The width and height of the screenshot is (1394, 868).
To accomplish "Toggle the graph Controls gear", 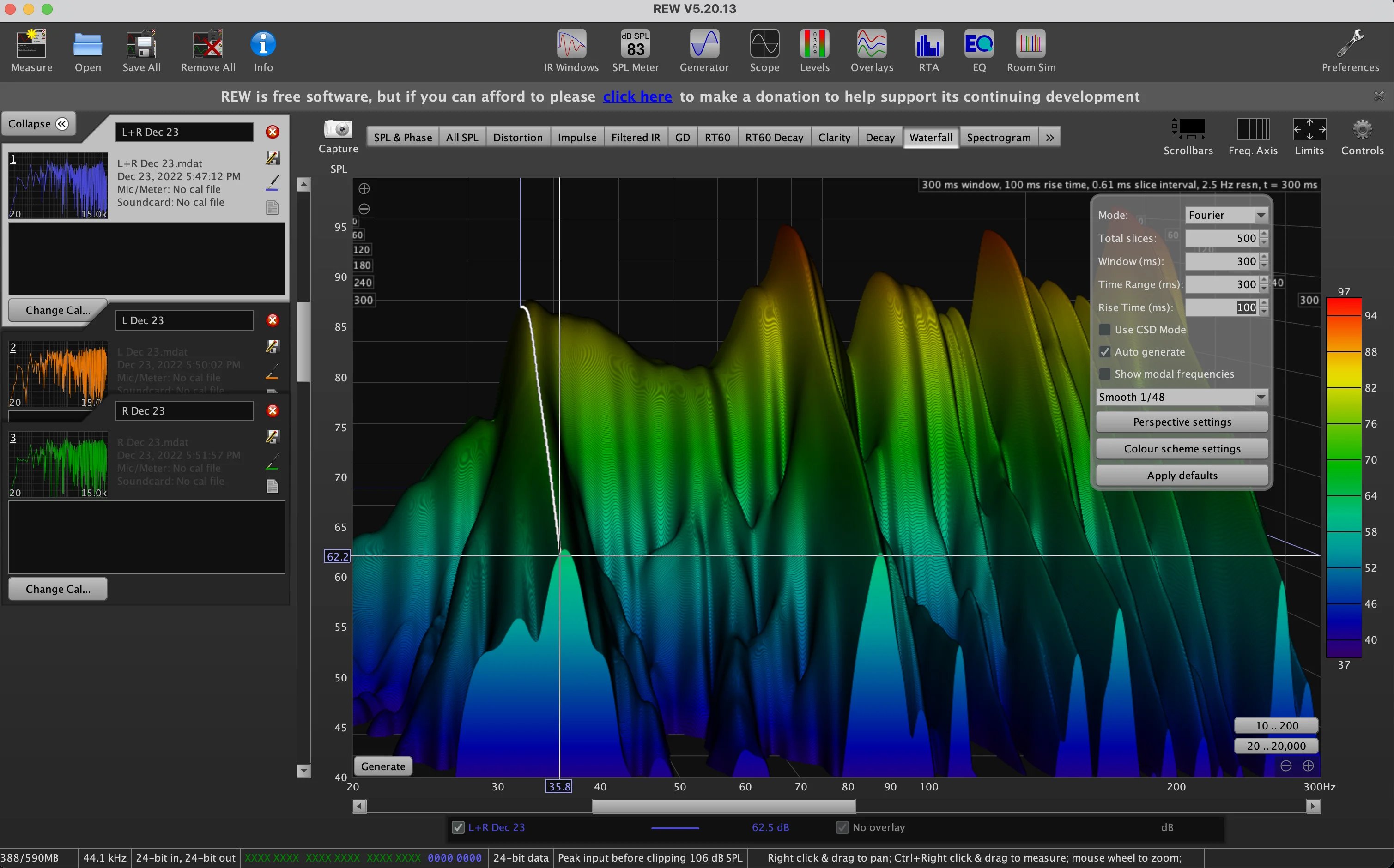I will coord(1363,129).
